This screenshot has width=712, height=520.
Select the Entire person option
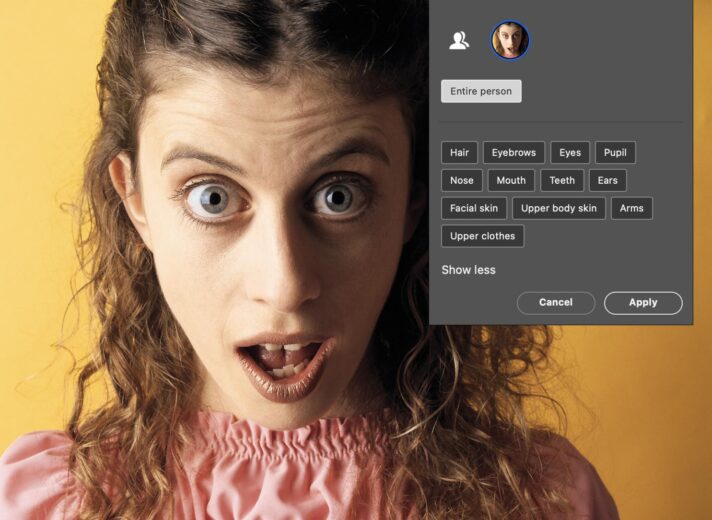[x=481, y=91]
